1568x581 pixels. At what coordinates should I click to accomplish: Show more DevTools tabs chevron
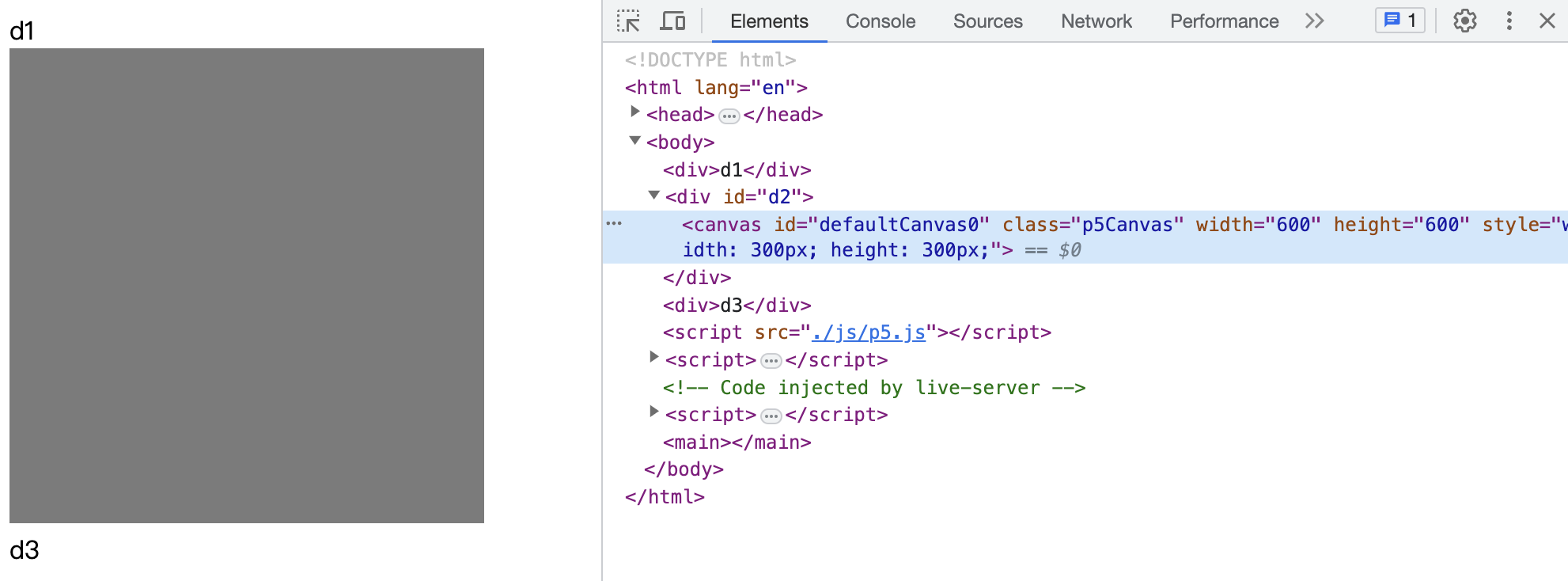pos(1315,21)
